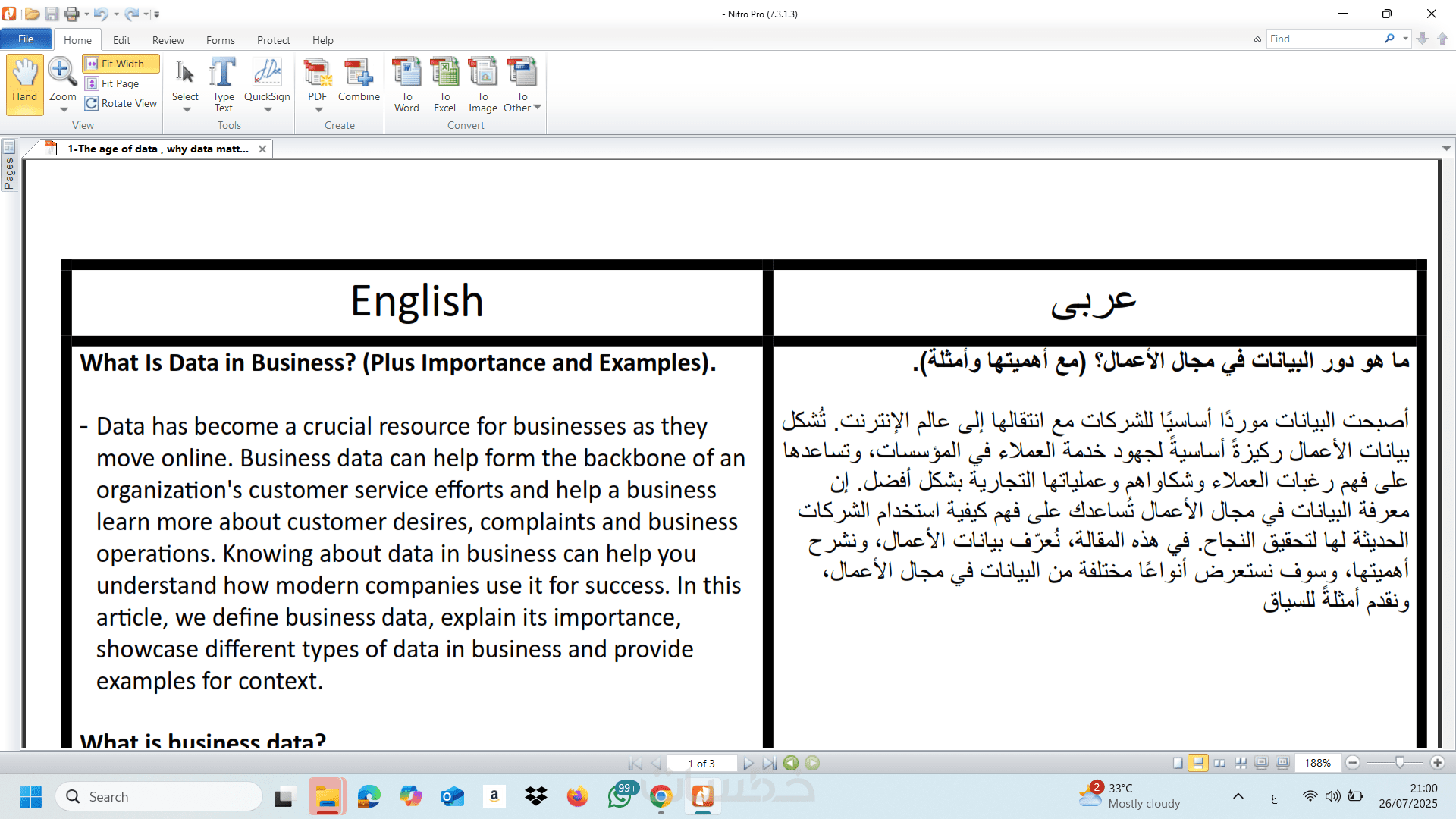Screen dimensions: 1456x819
Task: Toggle Fit Page view mode
Action: click(x=119, y=83)
